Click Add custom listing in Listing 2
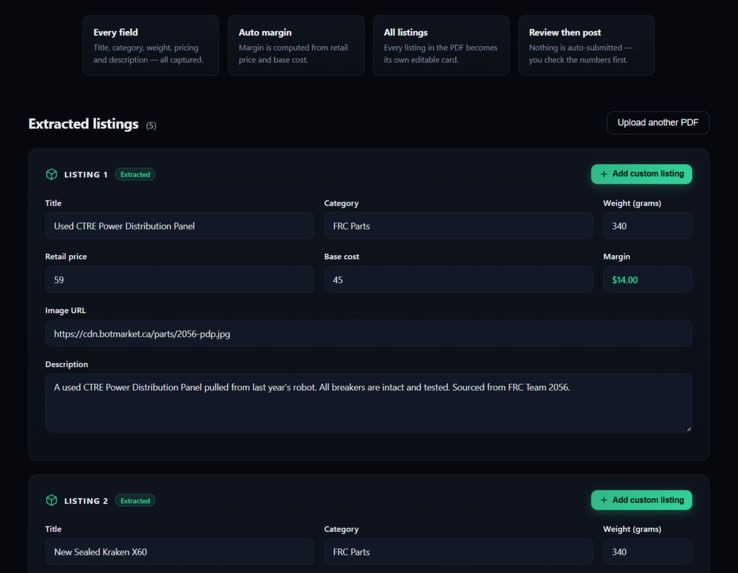 pos(642,500)
